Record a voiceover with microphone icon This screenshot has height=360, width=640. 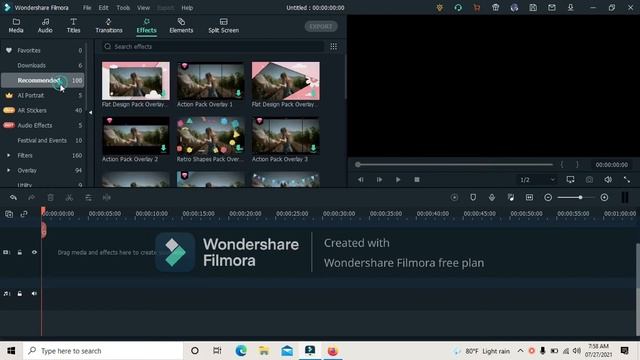[492, 198]
